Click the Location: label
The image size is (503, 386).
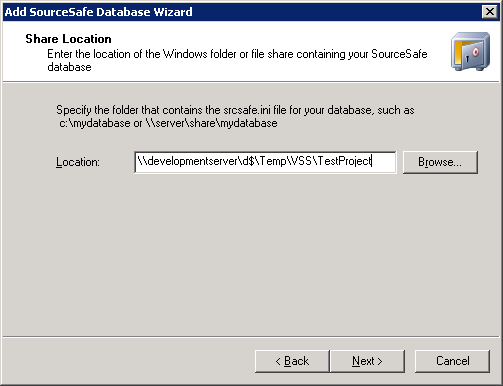pyautogui.click(x=78, y=162)
